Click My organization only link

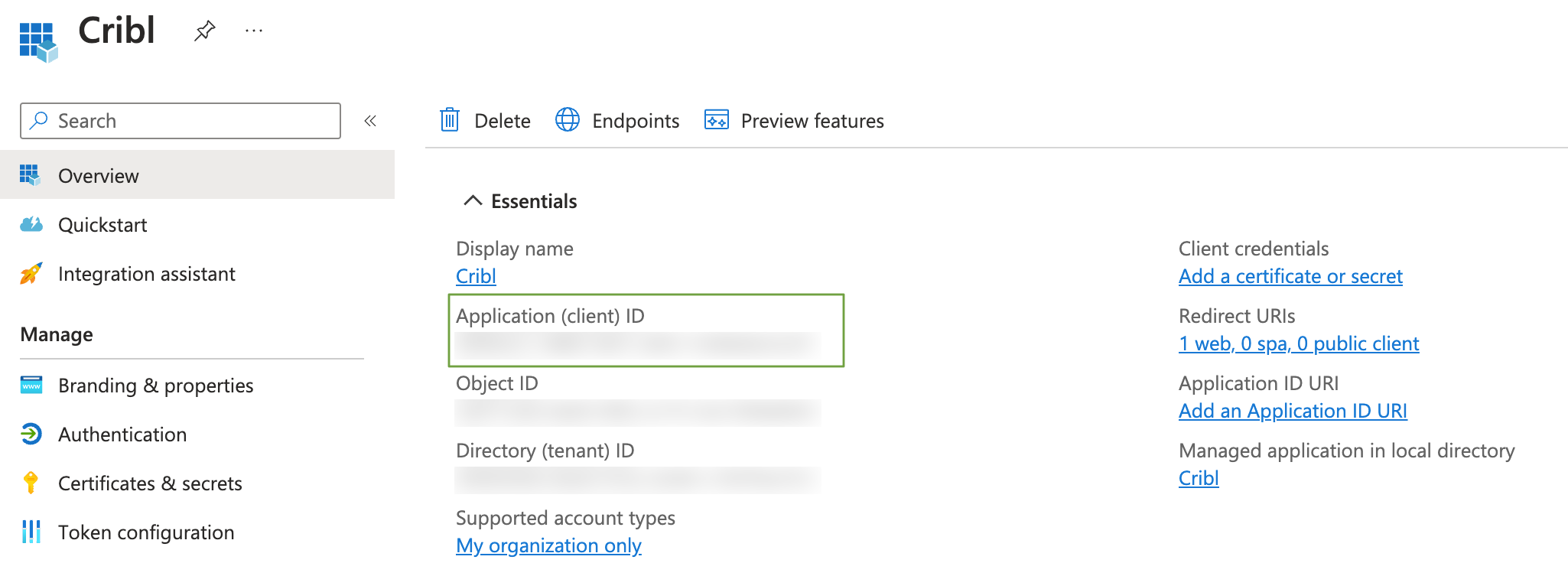(x=548, y=545)
